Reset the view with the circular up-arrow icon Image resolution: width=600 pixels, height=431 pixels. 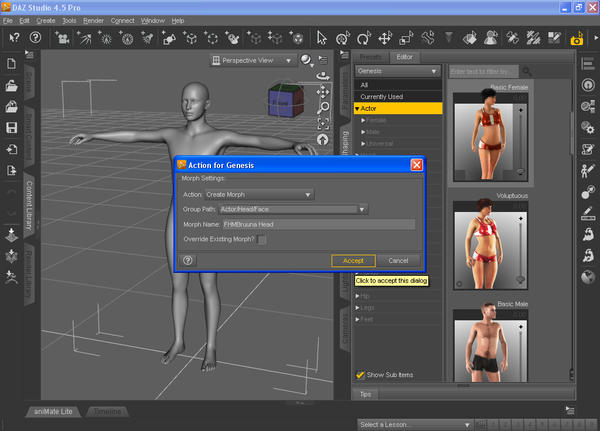(x=323, y=140)
